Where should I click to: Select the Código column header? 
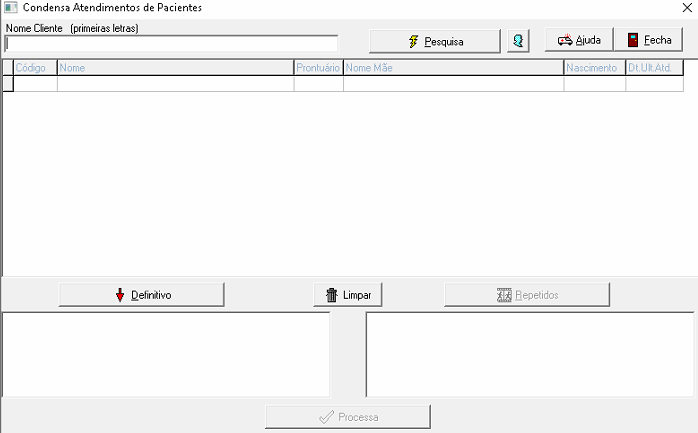[x=35, y=68]
